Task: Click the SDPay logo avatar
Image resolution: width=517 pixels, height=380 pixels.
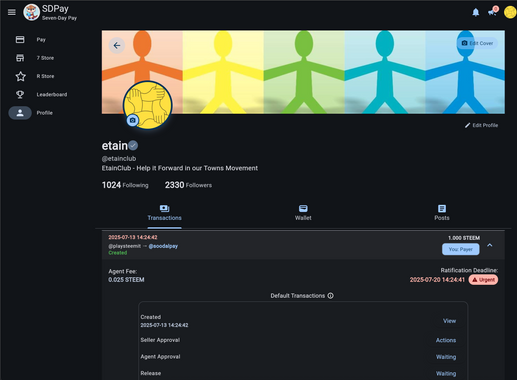Action: point(32,12)
